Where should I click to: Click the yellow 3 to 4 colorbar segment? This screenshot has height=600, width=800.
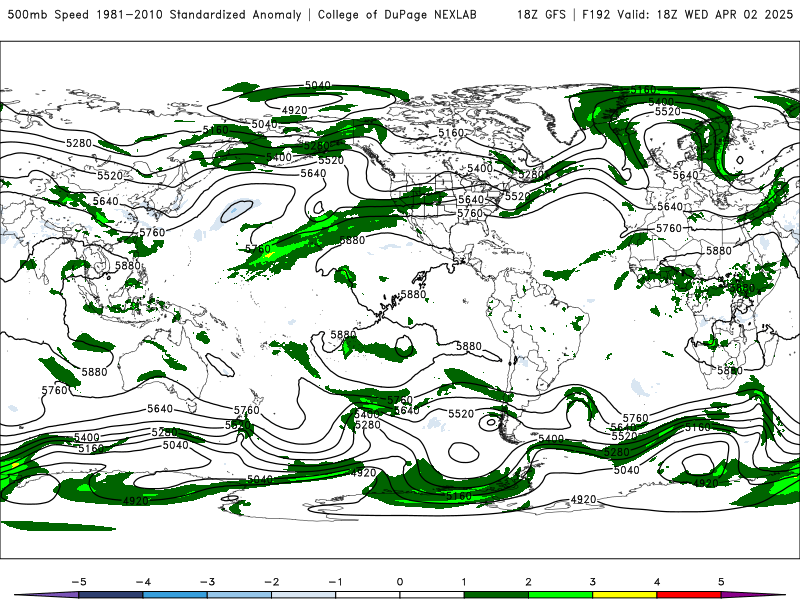pos(624,595)
